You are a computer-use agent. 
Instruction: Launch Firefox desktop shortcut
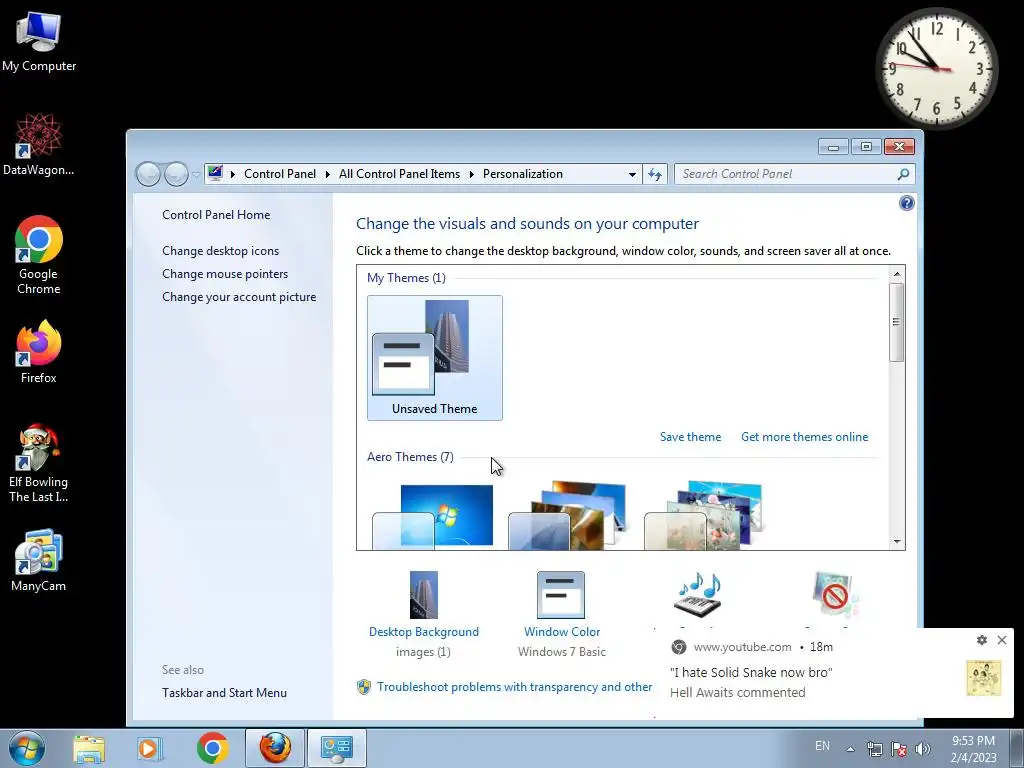click(39, 351)
